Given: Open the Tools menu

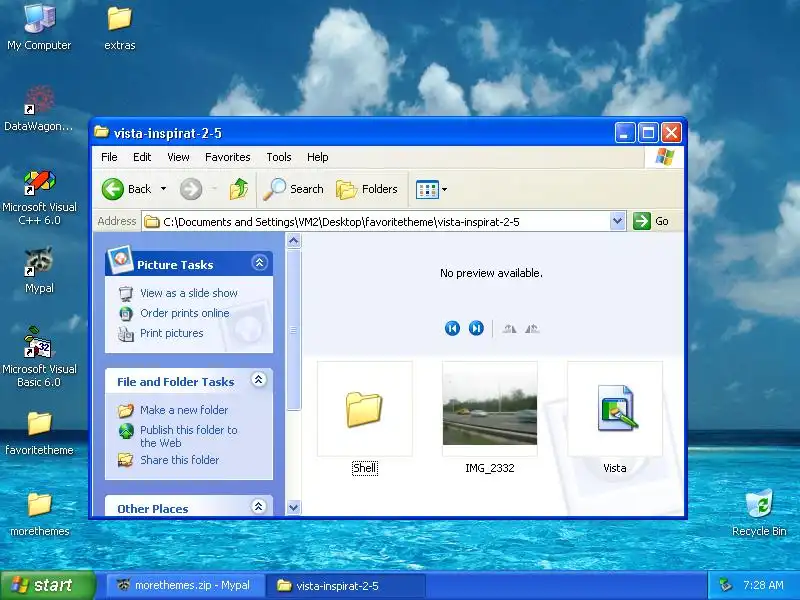Looking at the screenshot, I should [x=279, y=157].
